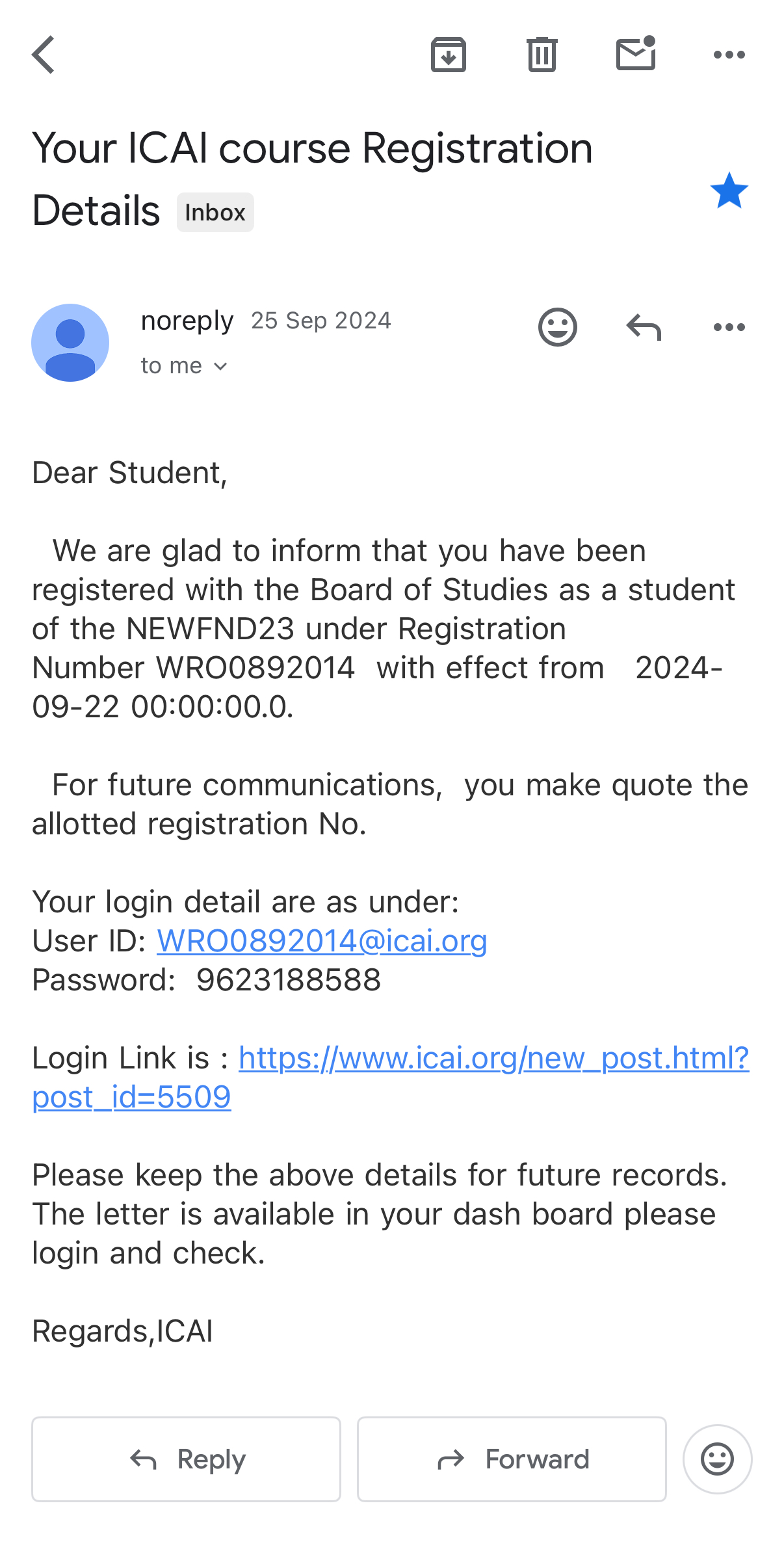The height and width of the screenshot is (1551, 784).
Task: Add emoji reaction beside the sender name
Action: point(557,326)
